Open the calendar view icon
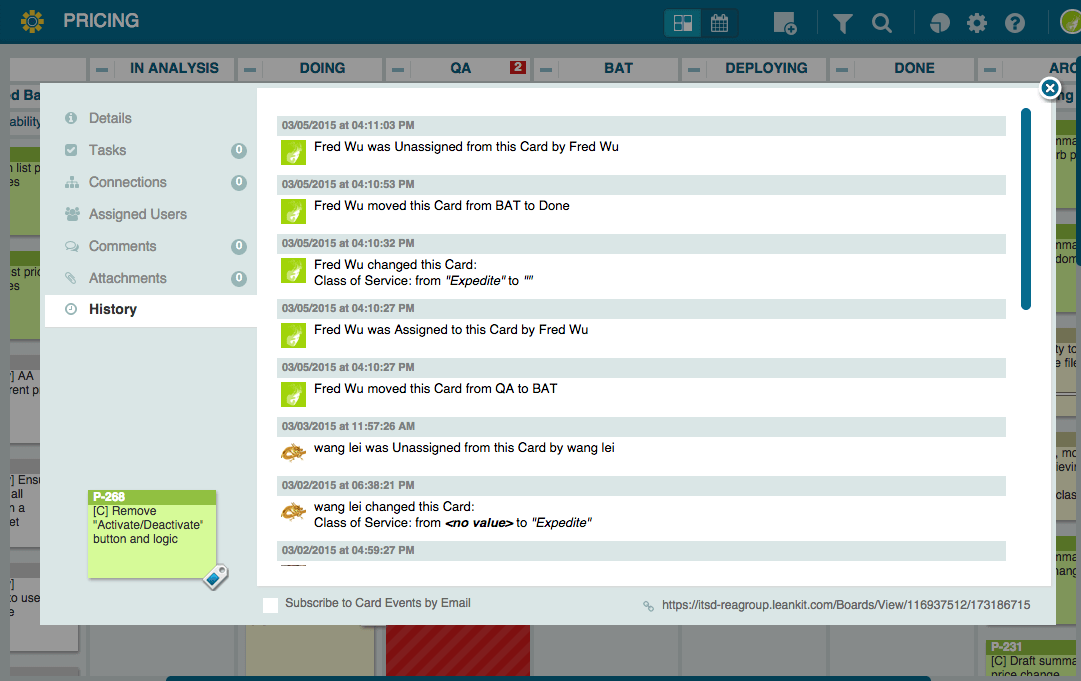The image size is (1081, 681). click(719, 23)
